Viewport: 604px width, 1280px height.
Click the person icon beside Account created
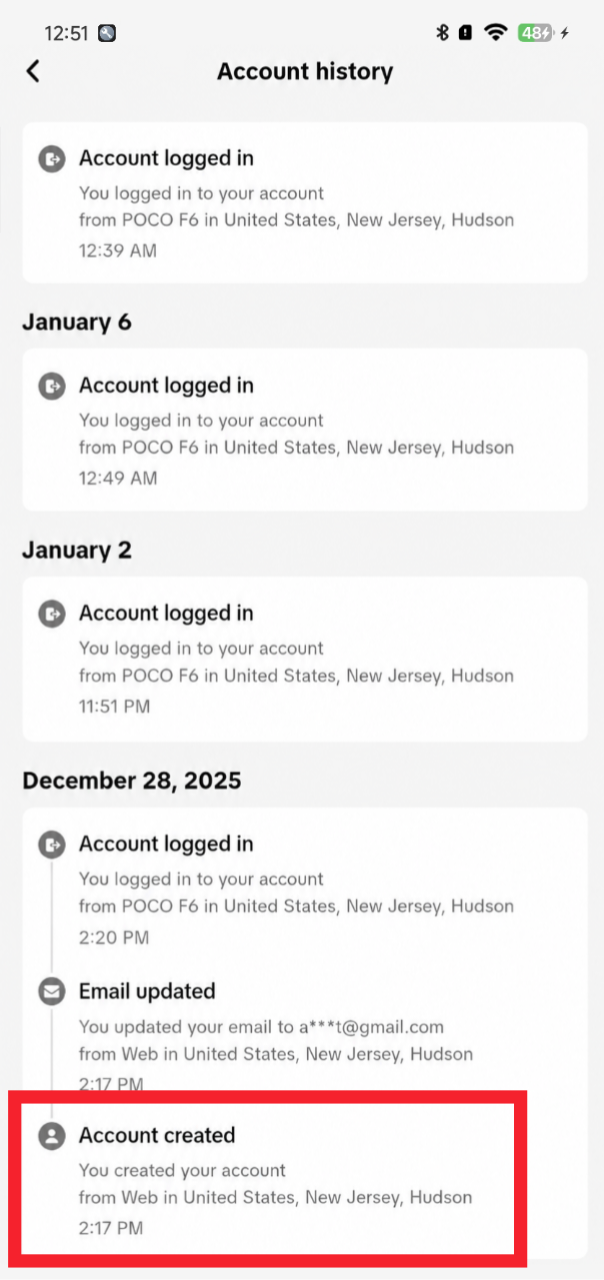point(52,1135)
